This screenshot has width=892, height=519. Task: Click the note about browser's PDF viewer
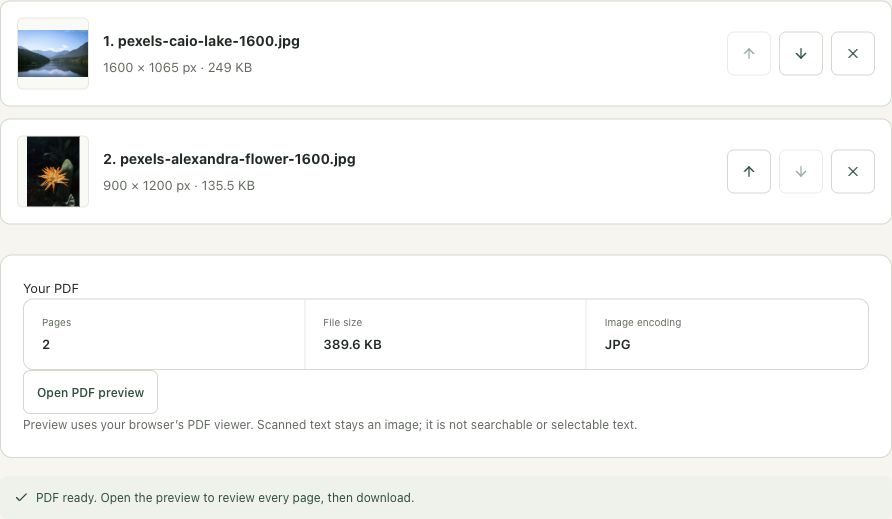[x=330, y=425]
